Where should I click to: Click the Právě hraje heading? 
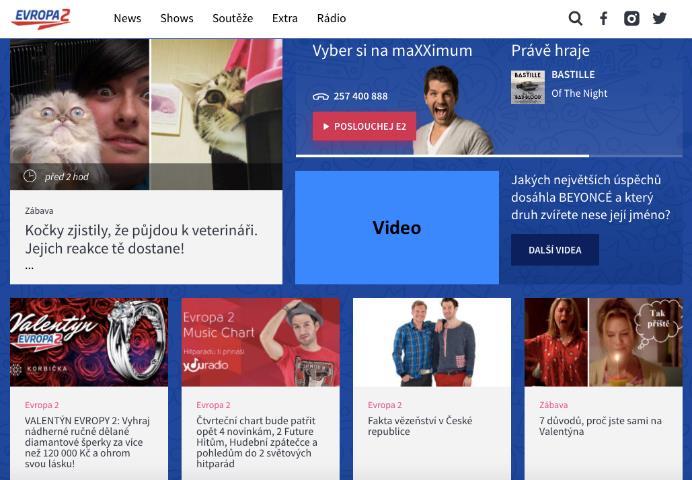point(550,51)
